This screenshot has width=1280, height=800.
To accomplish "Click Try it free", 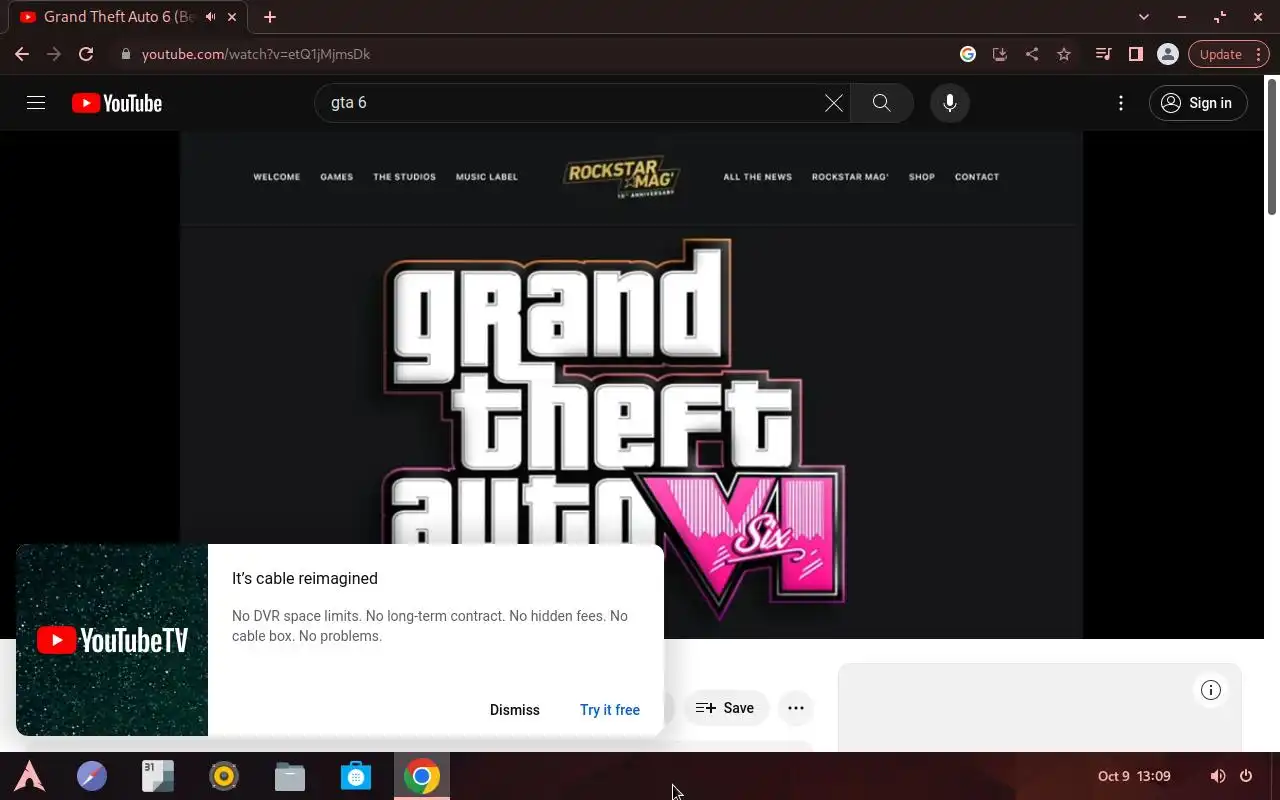I will click(x=610, y=710).
